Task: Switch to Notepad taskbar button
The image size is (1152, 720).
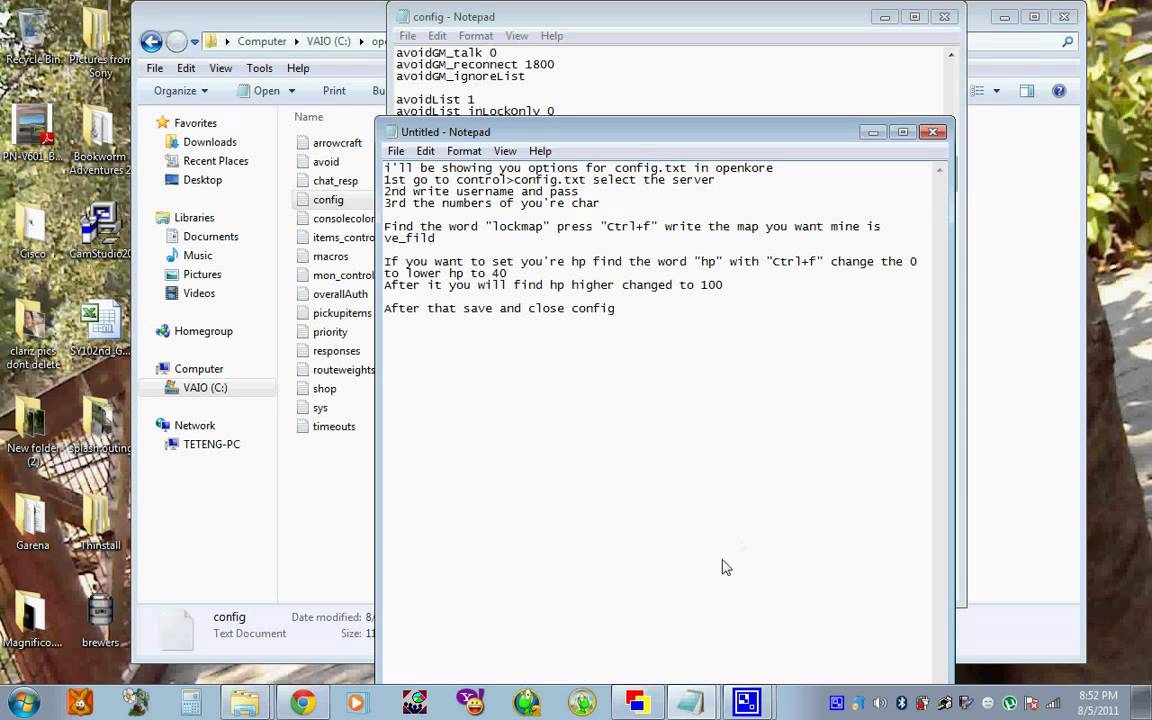Action: (x=690, y=702)
